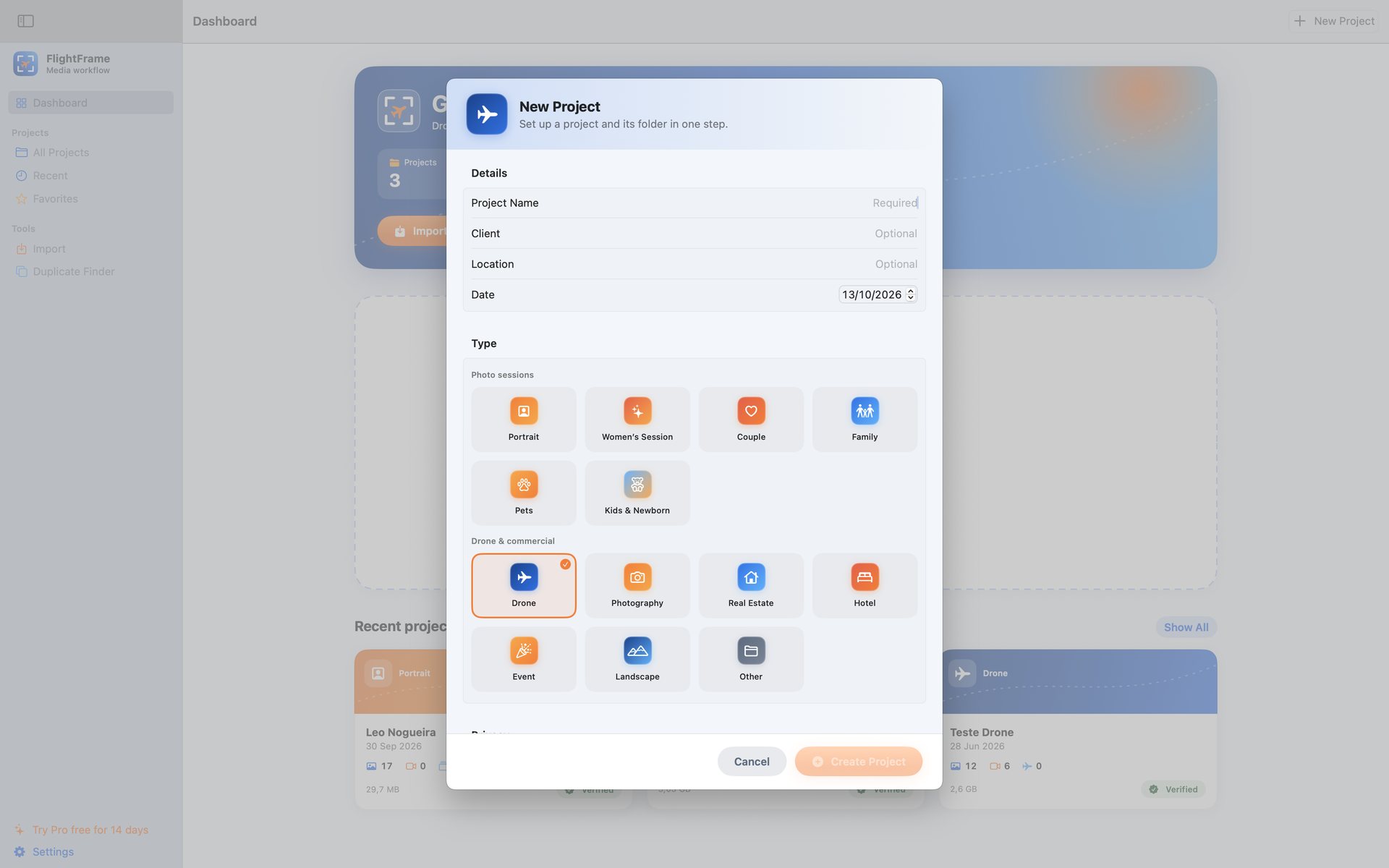This screenshot has height=868, width=1389.
Task: Open Duplicate Finder tool
Action: pyautogui.click(x=90, y=272)
